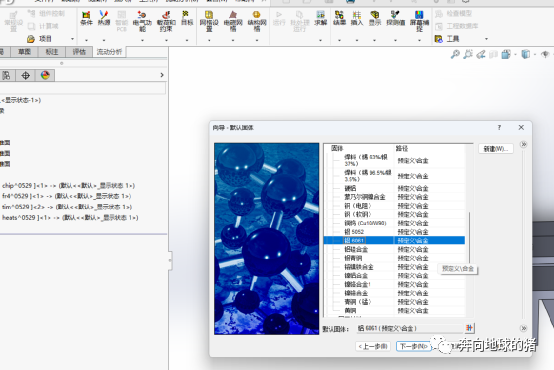This screenshot has height=370, width=554.
Task: Open the view orientation icon
Action: pyautogui.click(x=506, y=54)
